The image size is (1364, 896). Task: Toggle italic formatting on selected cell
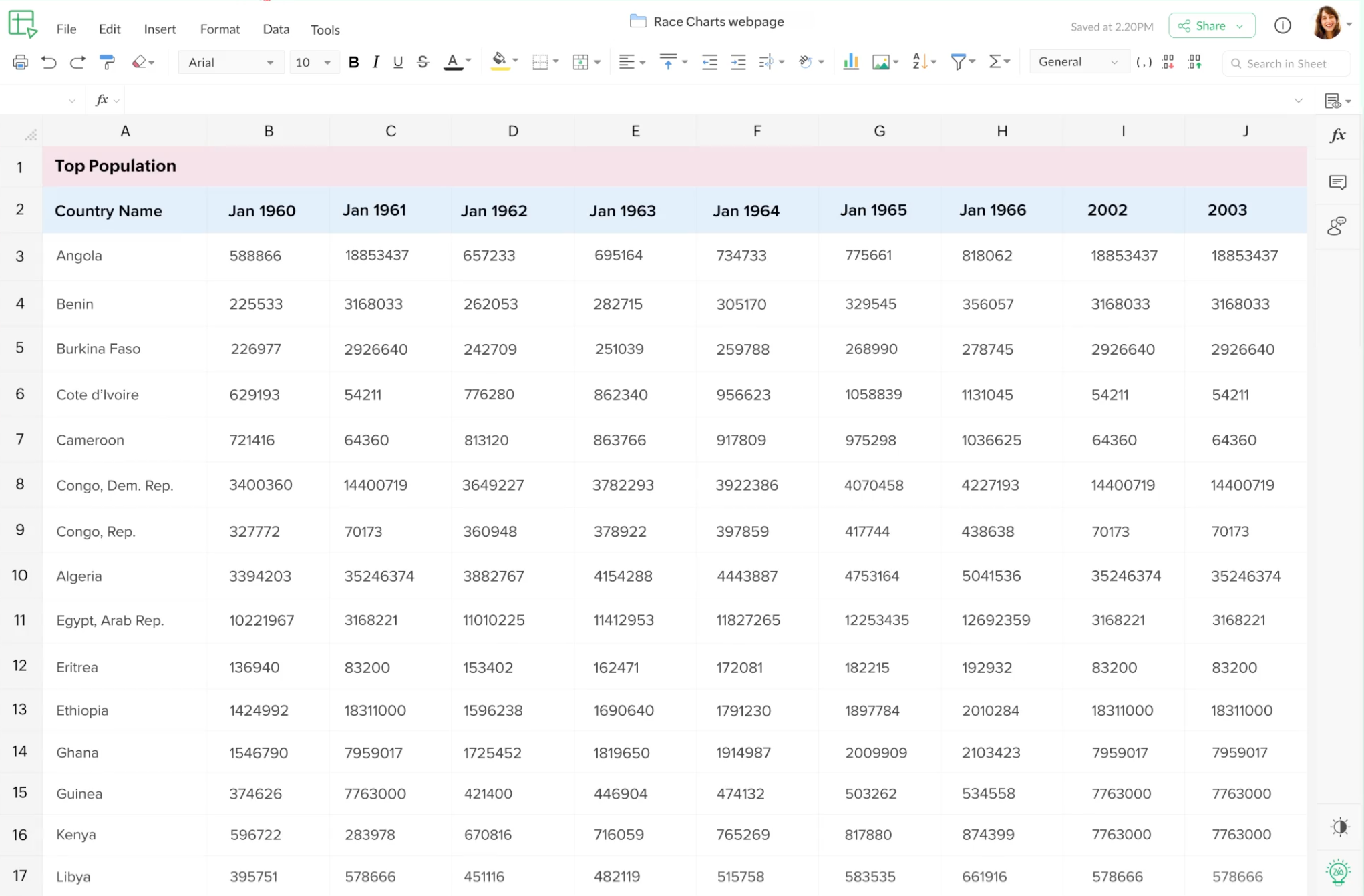(x=375, y=63)
